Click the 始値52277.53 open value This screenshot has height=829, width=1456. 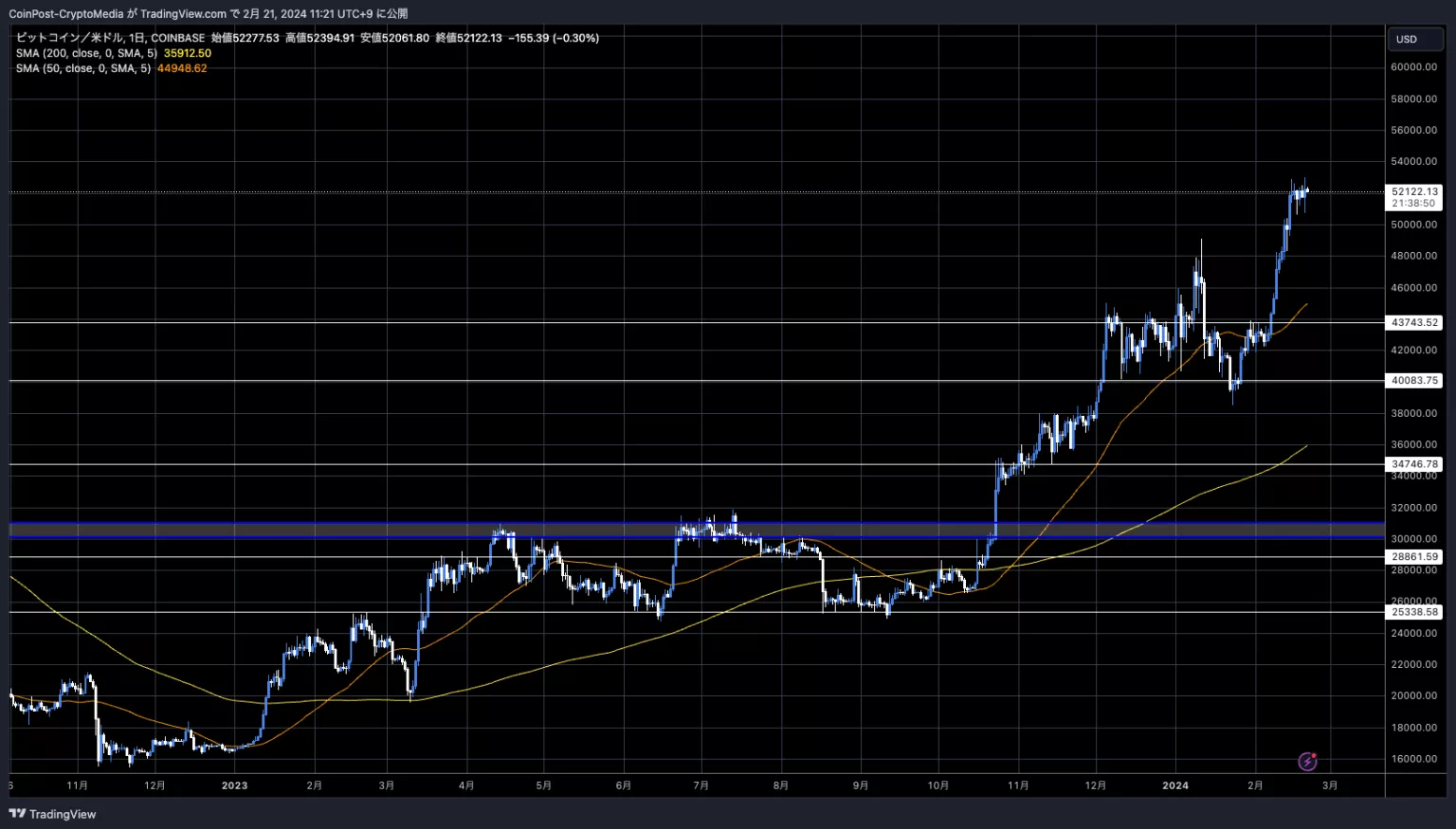[x=245, y=38]
